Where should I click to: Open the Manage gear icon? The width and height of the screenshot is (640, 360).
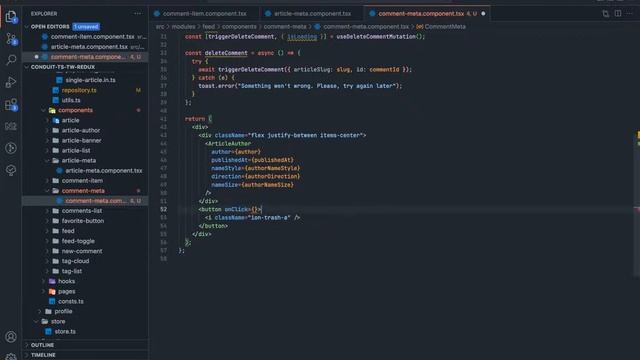point(11,357)
